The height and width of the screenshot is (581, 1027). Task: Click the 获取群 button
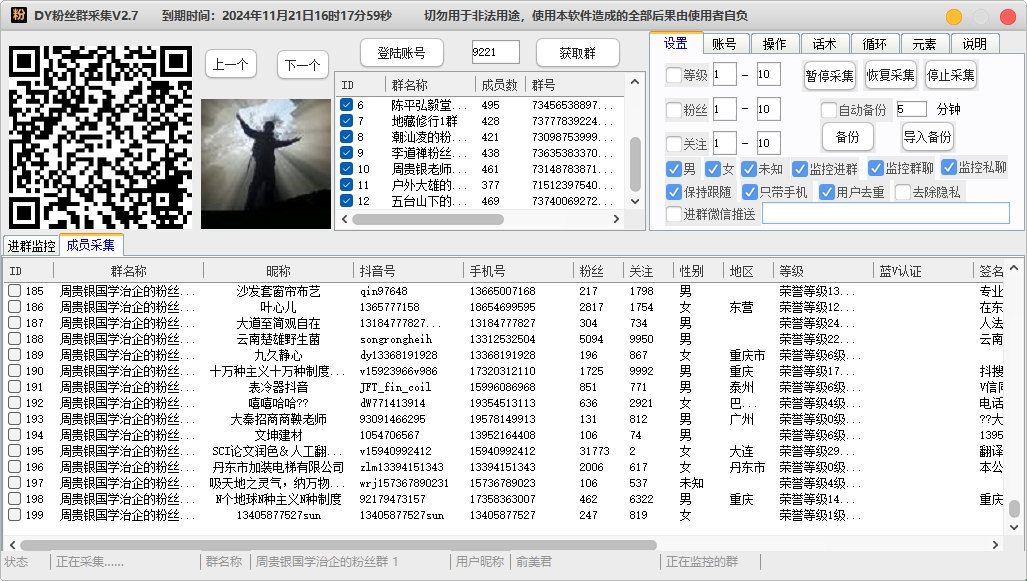click(x=578, y=53)
